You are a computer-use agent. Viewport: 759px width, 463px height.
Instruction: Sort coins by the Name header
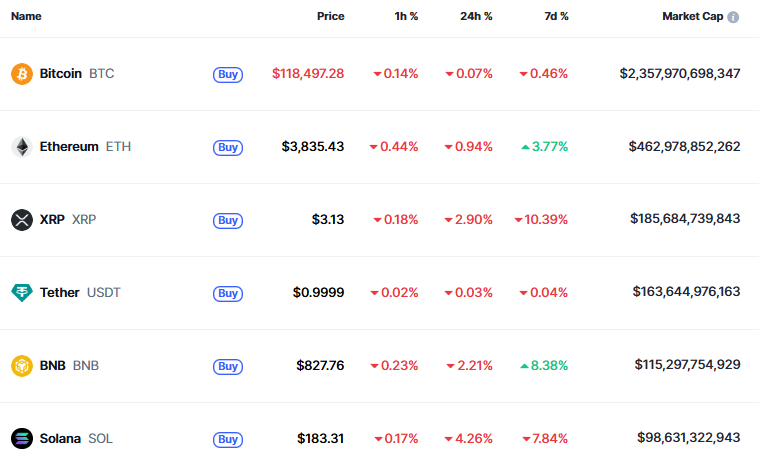point(26,16)
